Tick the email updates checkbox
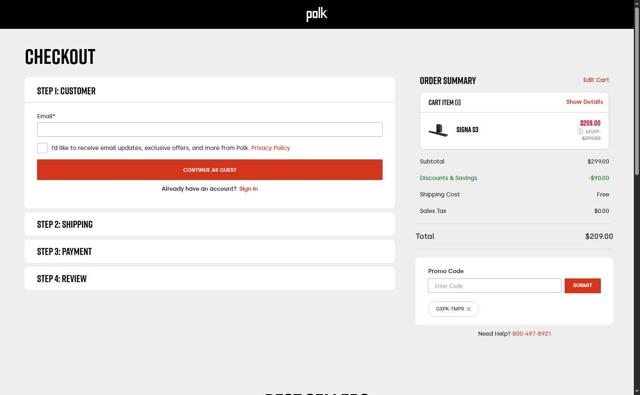Screen dimensions: 640x395 (x=42, y=148)
